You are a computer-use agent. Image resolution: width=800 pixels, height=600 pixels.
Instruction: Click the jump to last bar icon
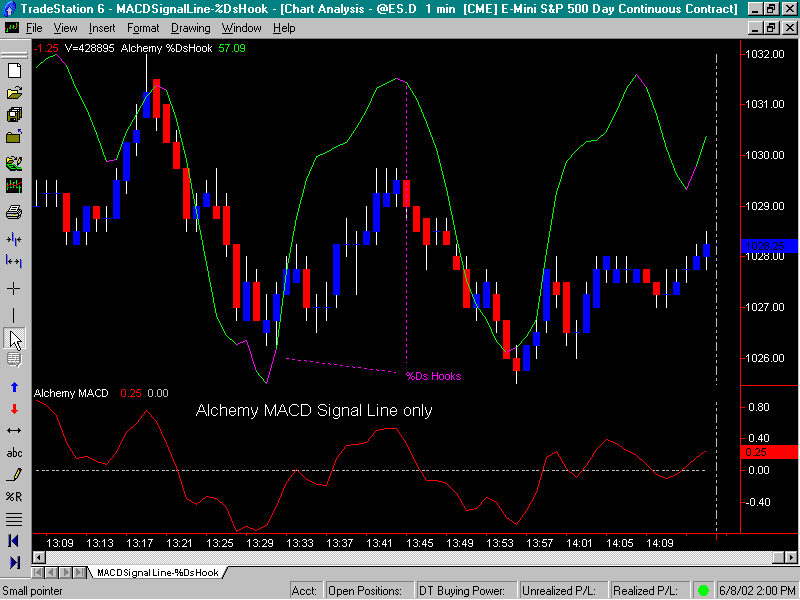pos(14,562)
